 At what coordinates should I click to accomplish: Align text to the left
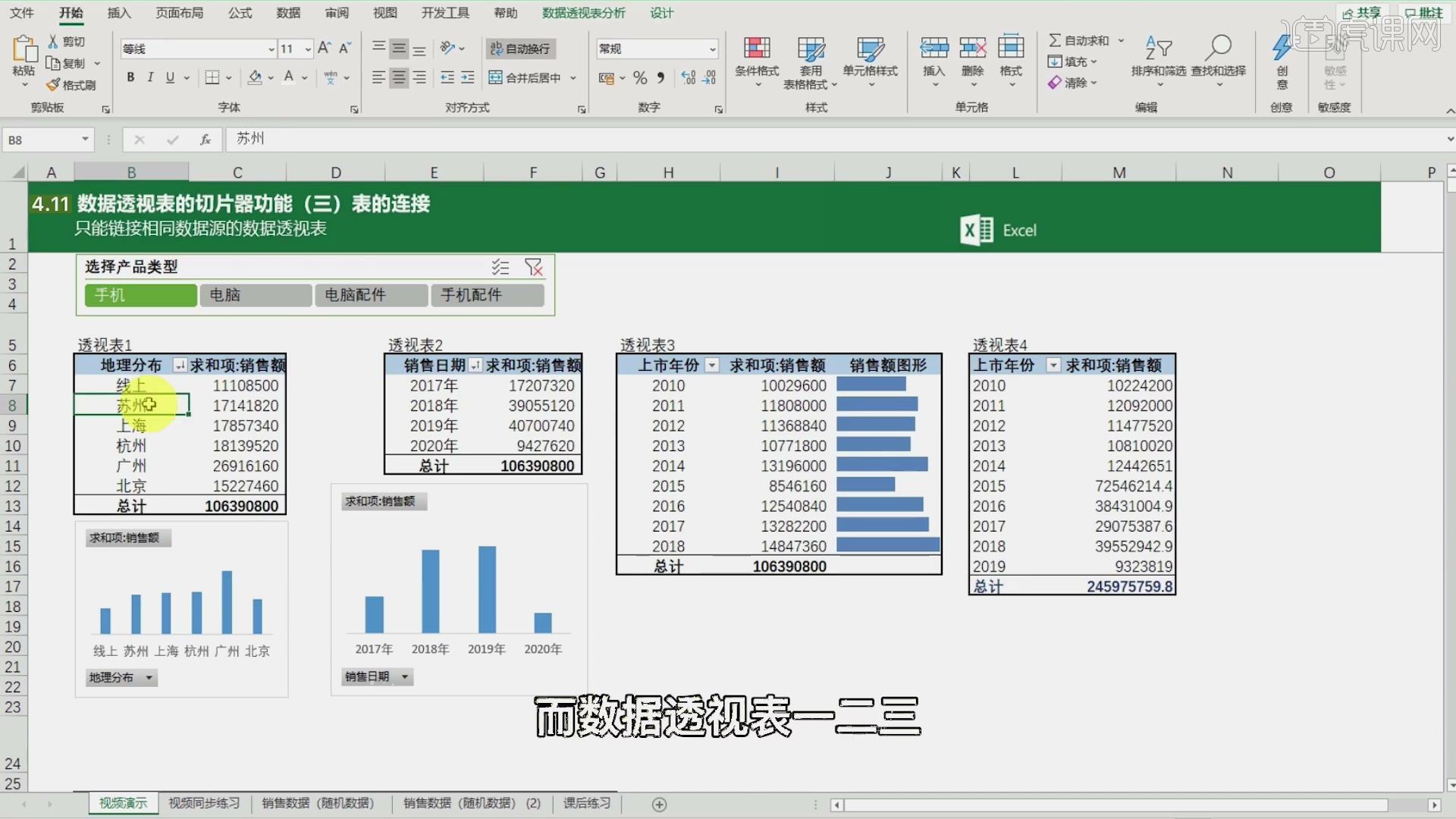(x=378, y=77)
